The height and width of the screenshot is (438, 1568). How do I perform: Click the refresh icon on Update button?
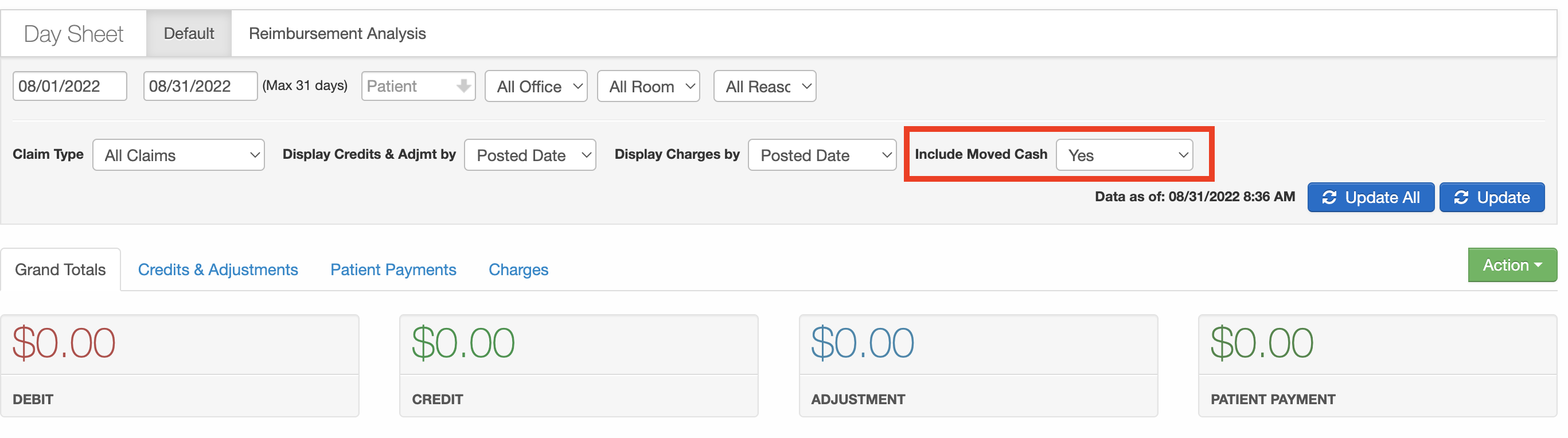click(x=1461, y=198)
